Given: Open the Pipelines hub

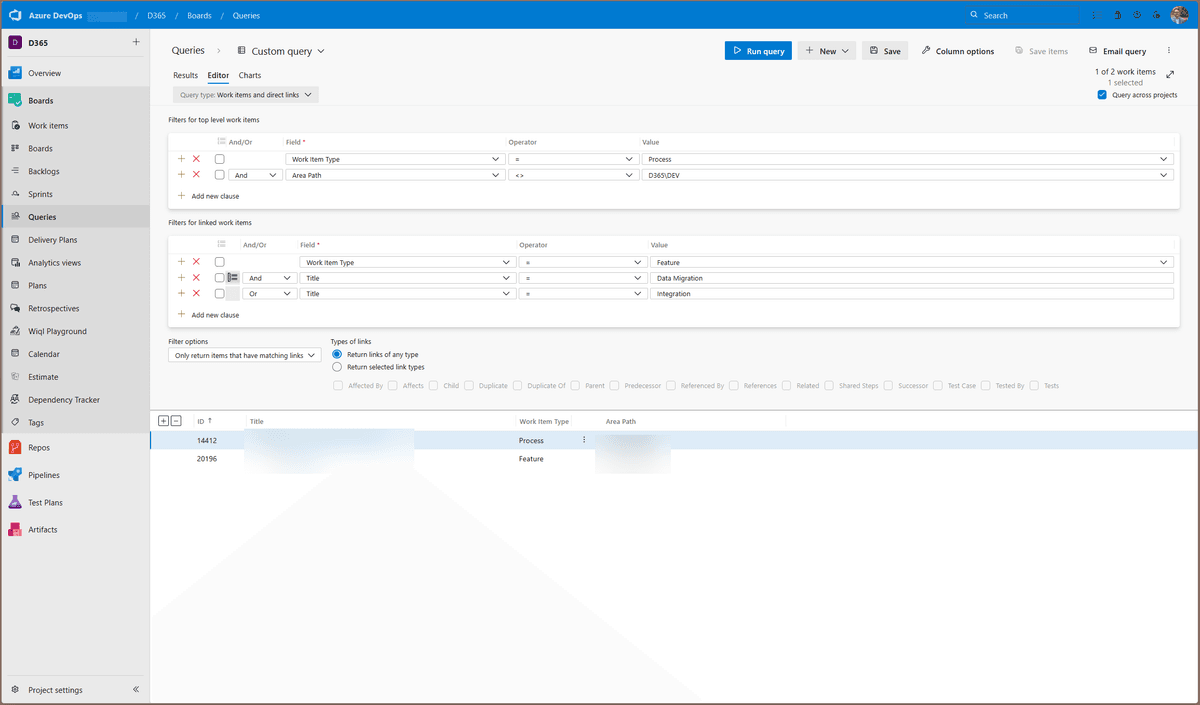Looking at the screenshot, I should pyautogui.click(x=75, y=475).
